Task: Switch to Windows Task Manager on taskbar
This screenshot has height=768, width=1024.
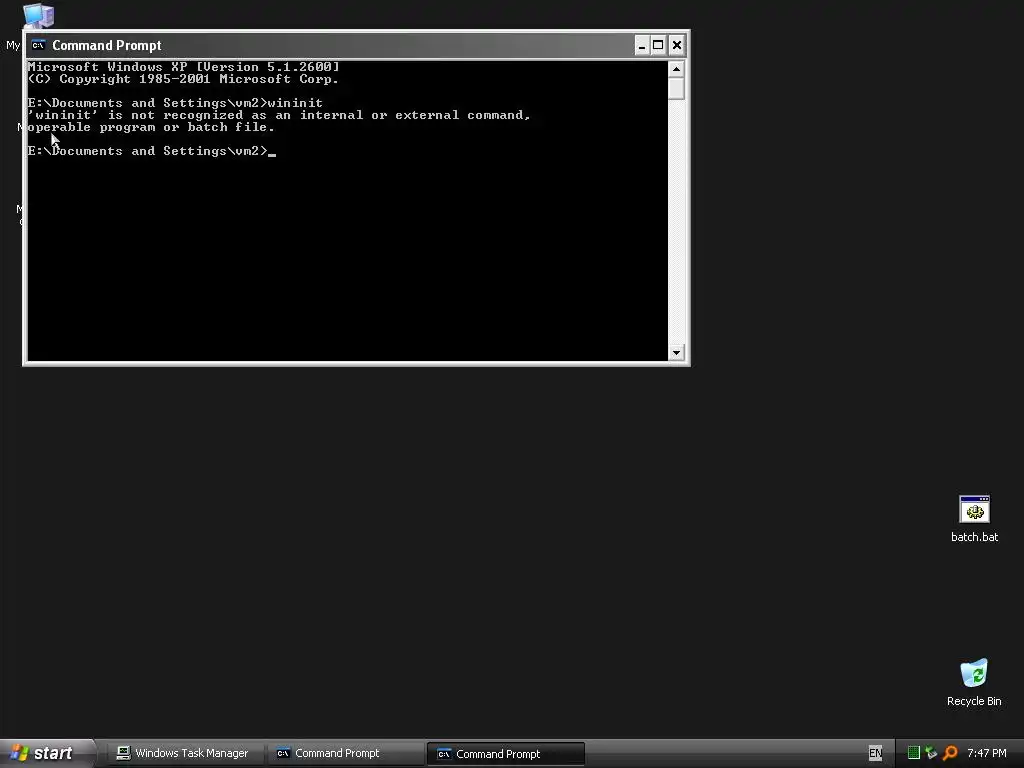Action: 183,753
